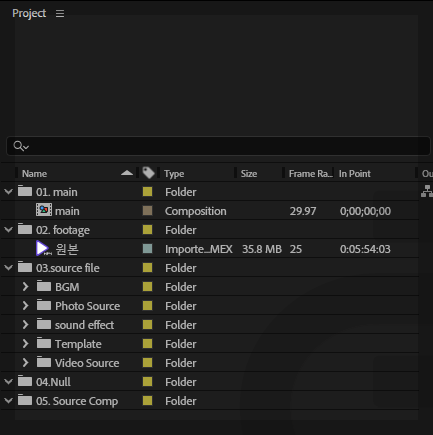Click label color of main composition
The width and height of the screenshot is (433, 435).
tap(147, 211)
